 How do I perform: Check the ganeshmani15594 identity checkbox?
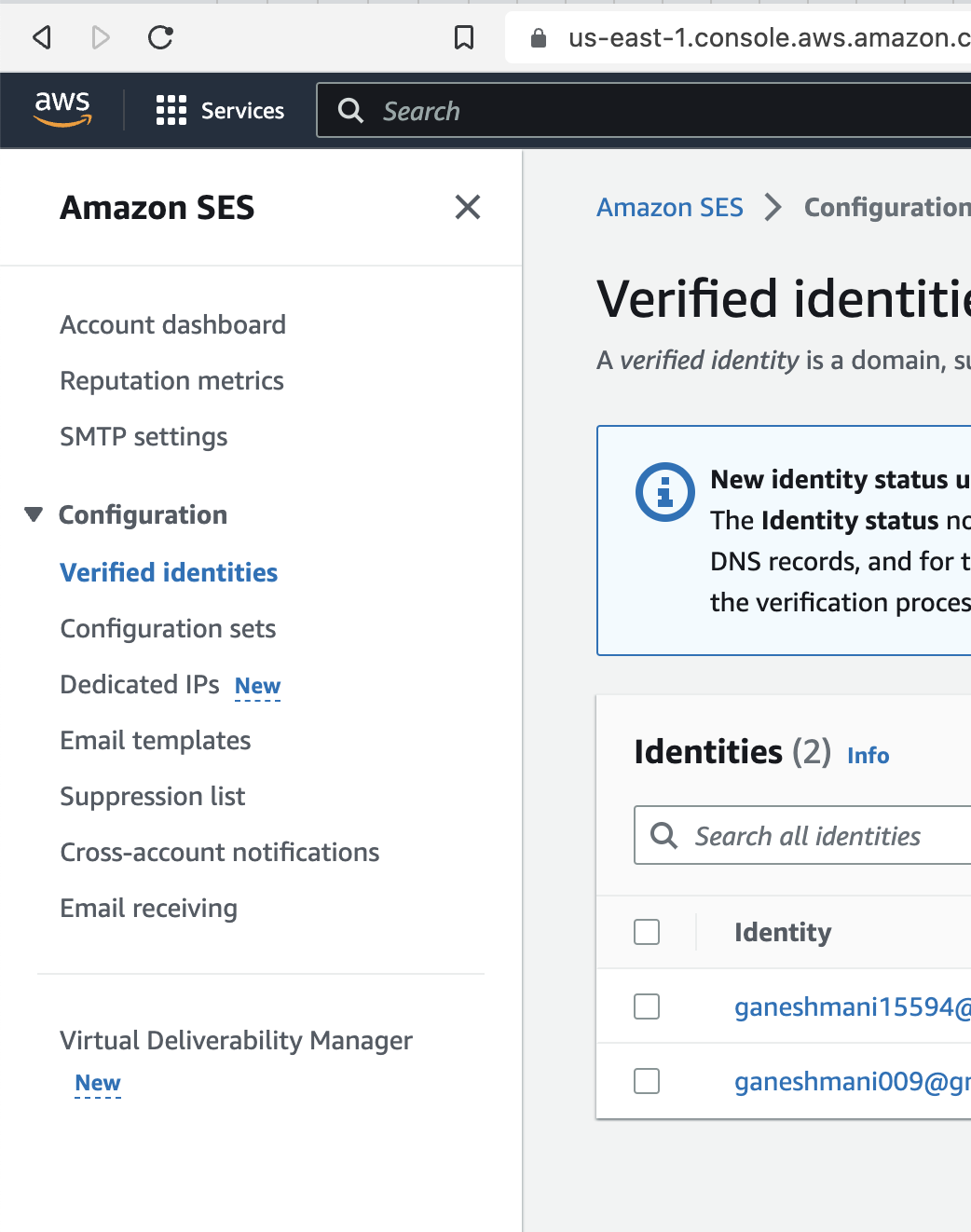coord(647,1006)
